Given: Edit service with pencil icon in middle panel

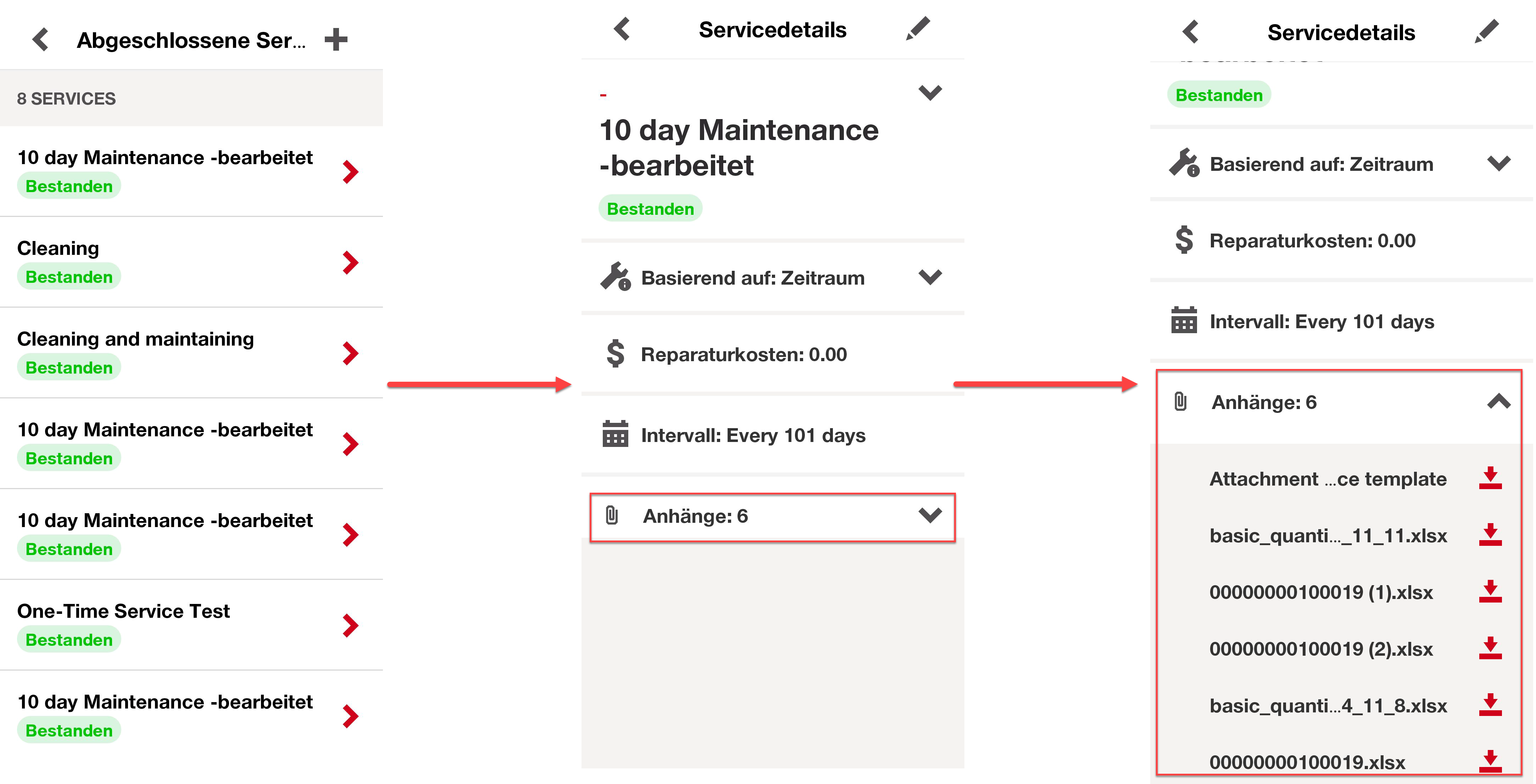Looking at the screenshot, I should [x=918, y=29].
